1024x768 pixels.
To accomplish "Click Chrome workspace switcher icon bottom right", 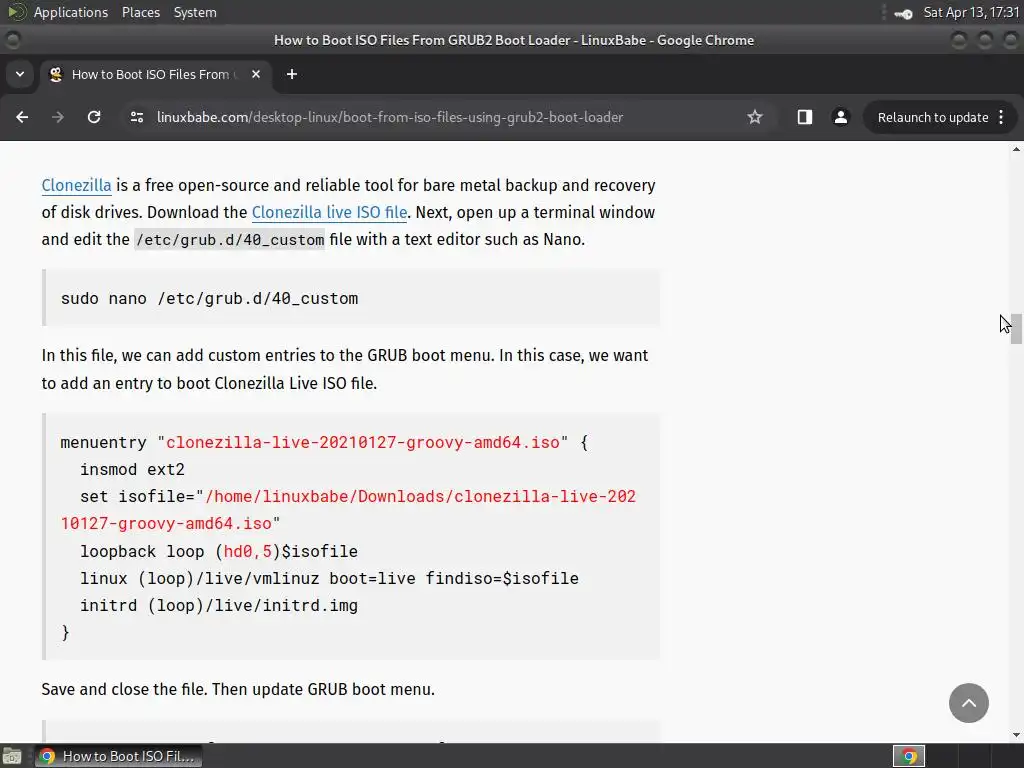I will tap(908, 756).
